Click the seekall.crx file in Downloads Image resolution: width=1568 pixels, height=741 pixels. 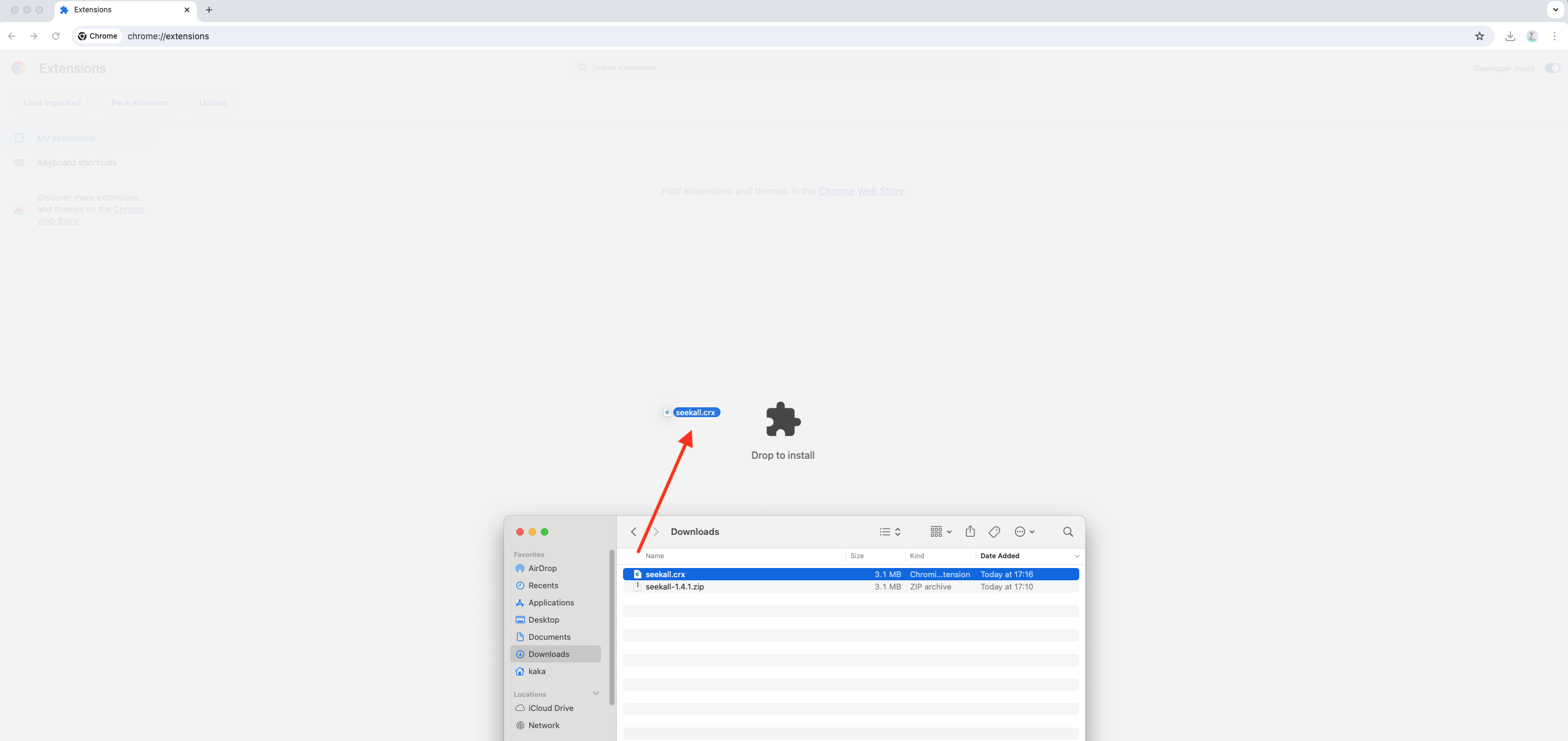tap(664, 573)
